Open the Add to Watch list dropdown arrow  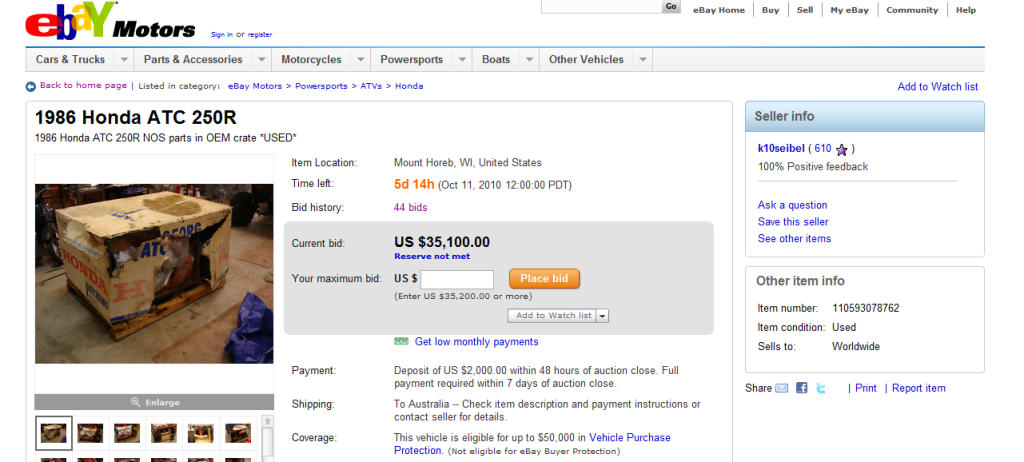tap(603, 316)
